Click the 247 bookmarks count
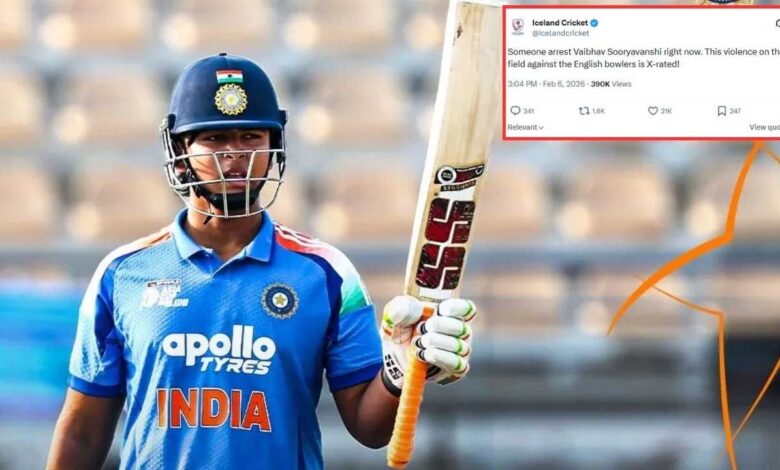The height and width of the screenshot is (470, 780). pyautogui.click(x=735, y=111)
